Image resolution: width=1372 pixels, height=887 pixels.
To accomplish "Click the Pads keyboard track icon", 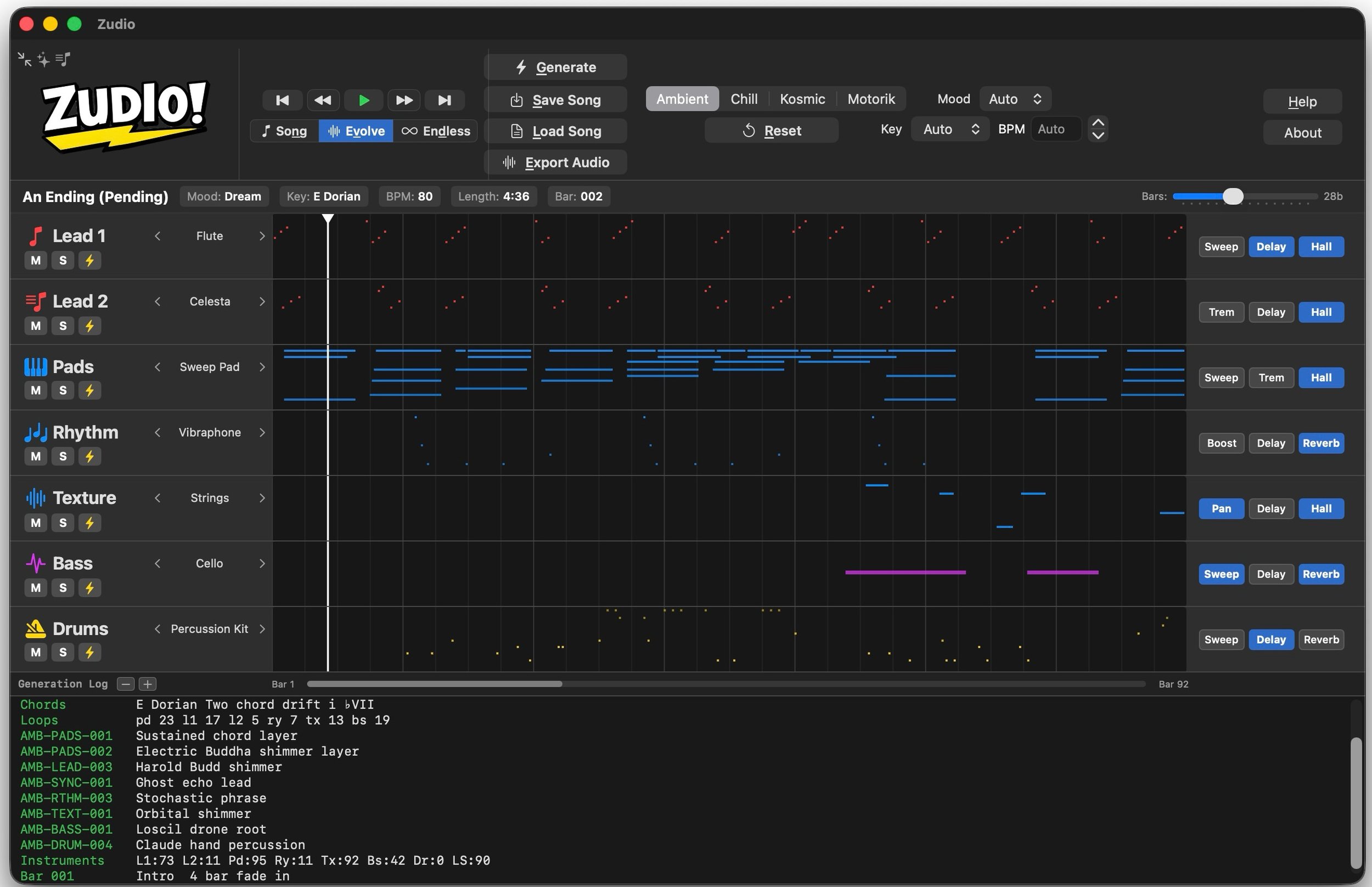I will pyautogui.click(x=35, y=367).
